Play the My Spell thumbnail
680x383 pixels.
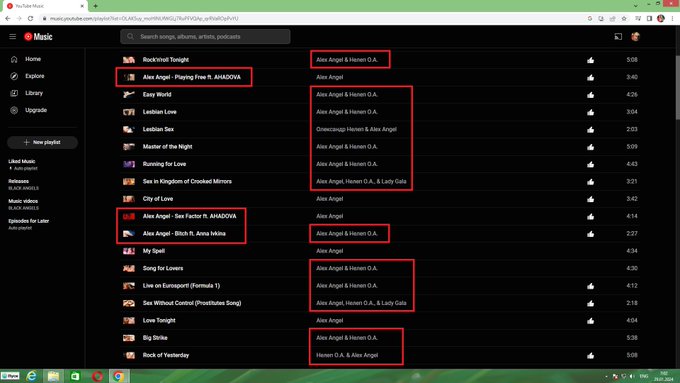click(129, 251)
